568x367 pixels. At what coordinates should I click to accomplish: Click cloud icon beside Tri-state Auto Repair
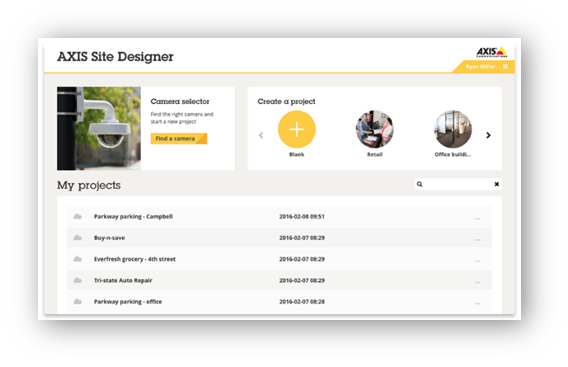click(x=78, y=280)
